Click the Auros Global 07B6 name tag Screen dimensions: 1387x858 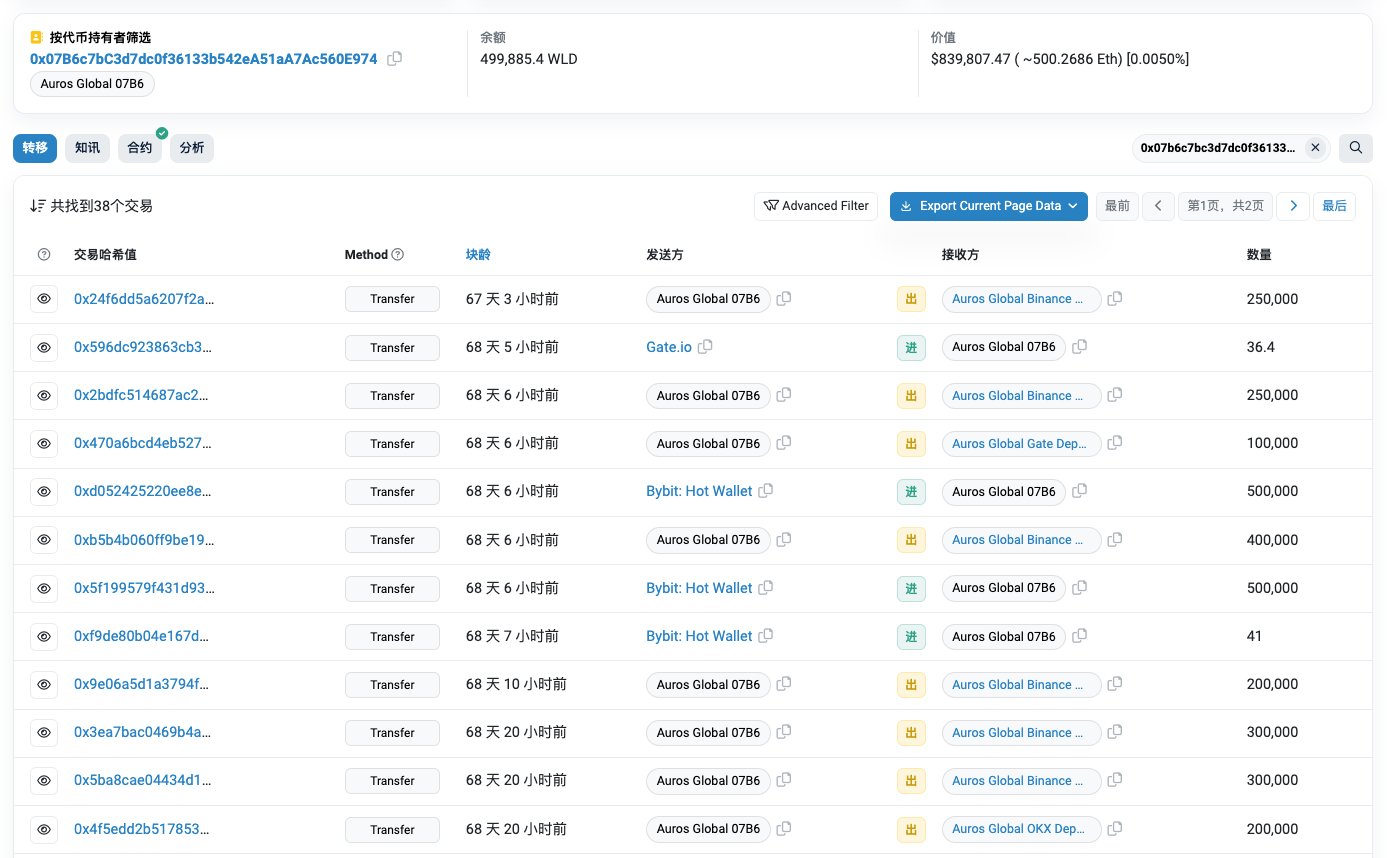(92, 84)
